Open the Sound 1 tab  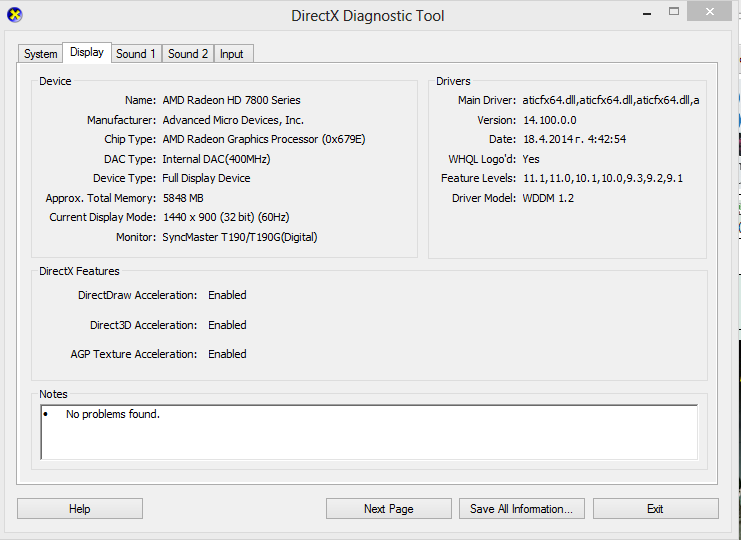pos(136,54)
